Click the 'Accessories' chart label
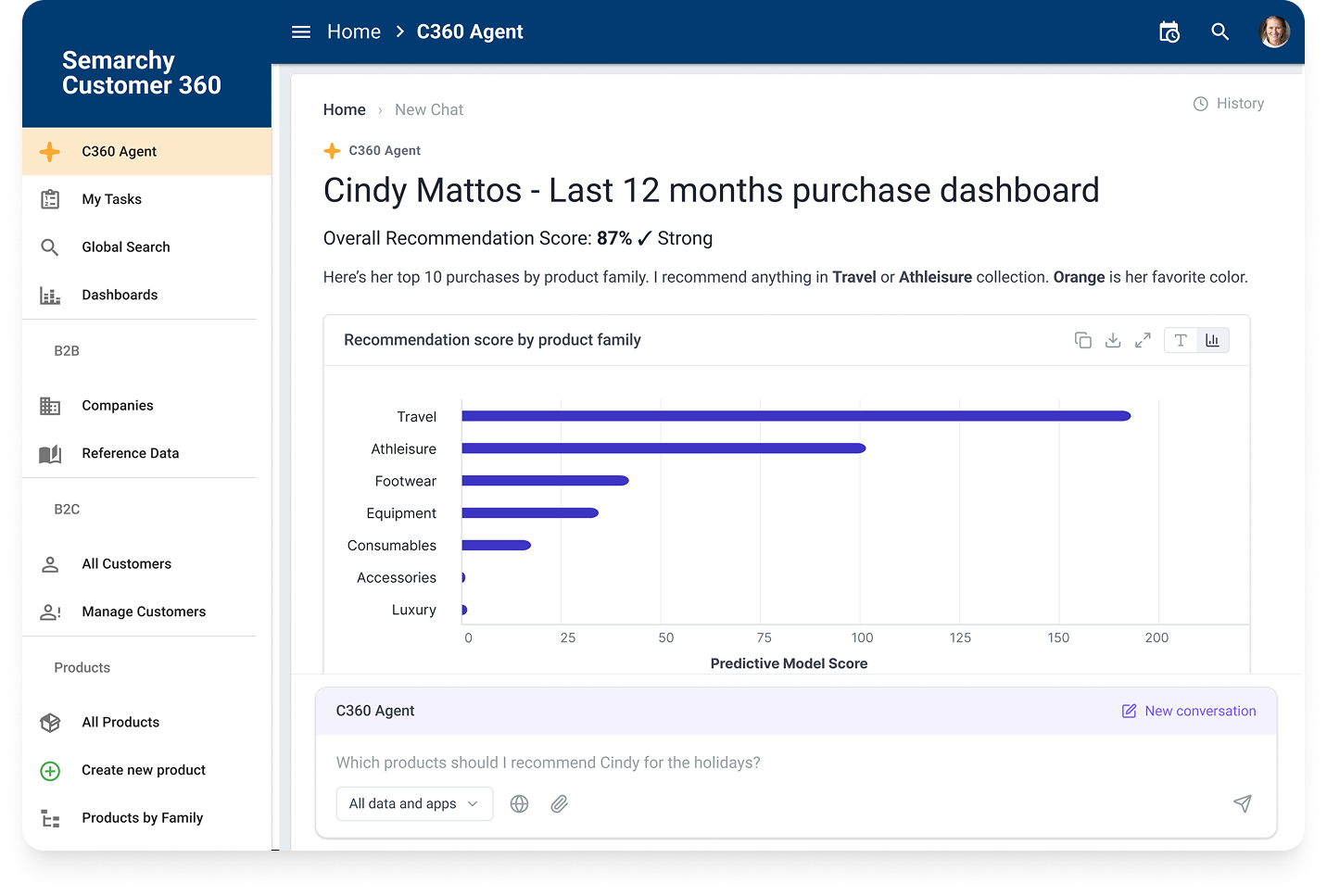Image resolution: width=1327 pixels, height=896 pixels. point(397,578)
